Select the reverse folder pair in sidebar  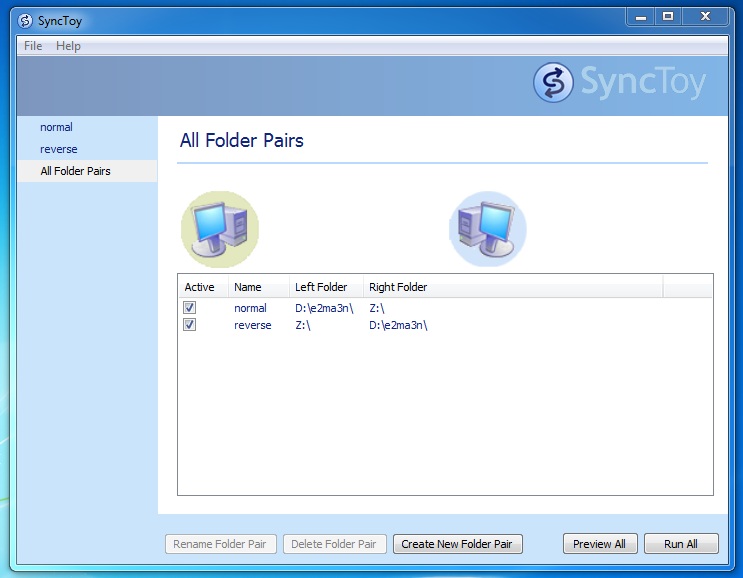pyautogui.click(x=87, y=149)
